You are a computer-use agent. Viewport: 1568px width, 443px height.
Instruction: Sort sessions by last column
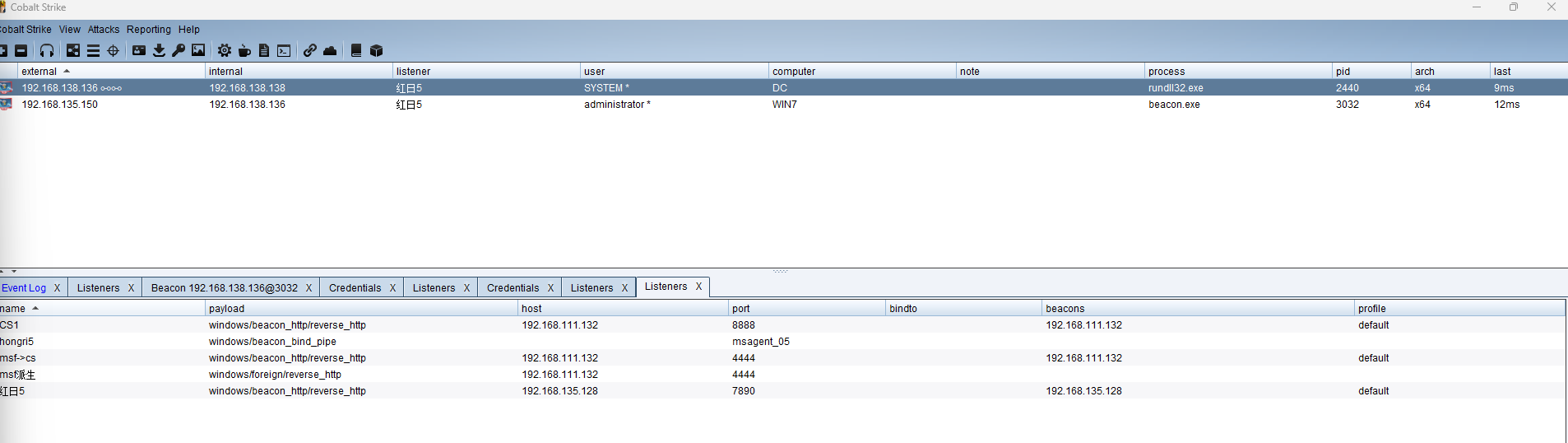click(x=1529, y=72)
